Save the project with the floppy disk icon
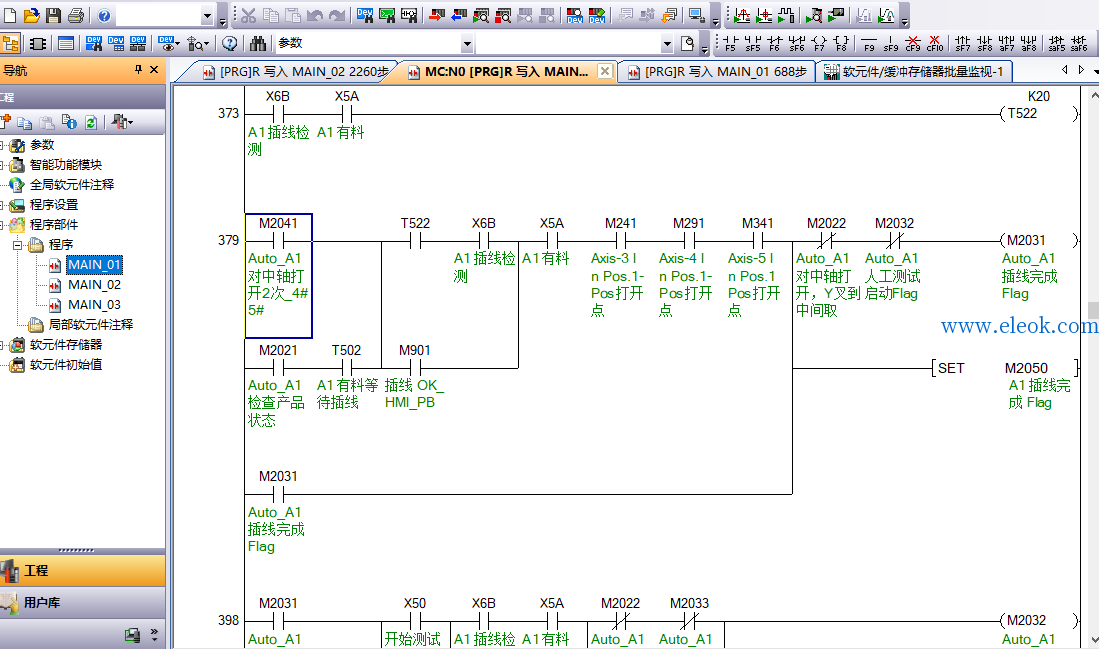 click(53, 15)
